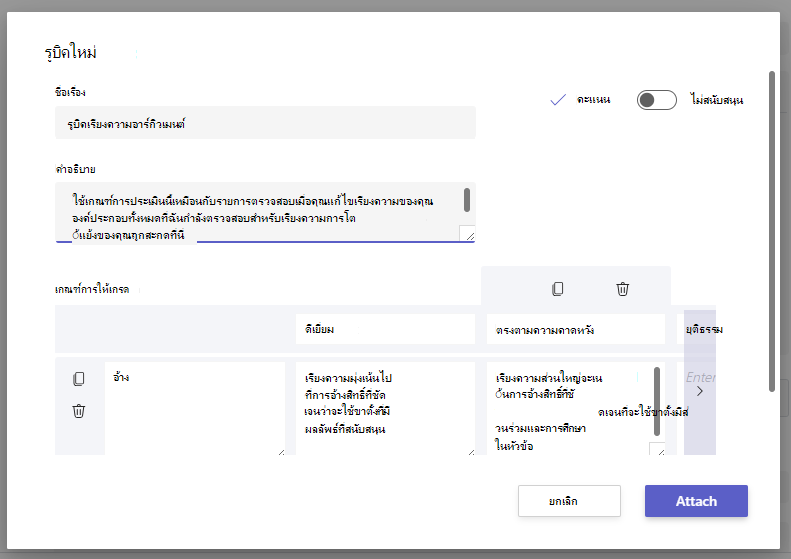The width and height of the screenshot is (791, 559).
Task: Click the ไม่สนับสนุน label next to toggle
Action: tap(716, 100)
